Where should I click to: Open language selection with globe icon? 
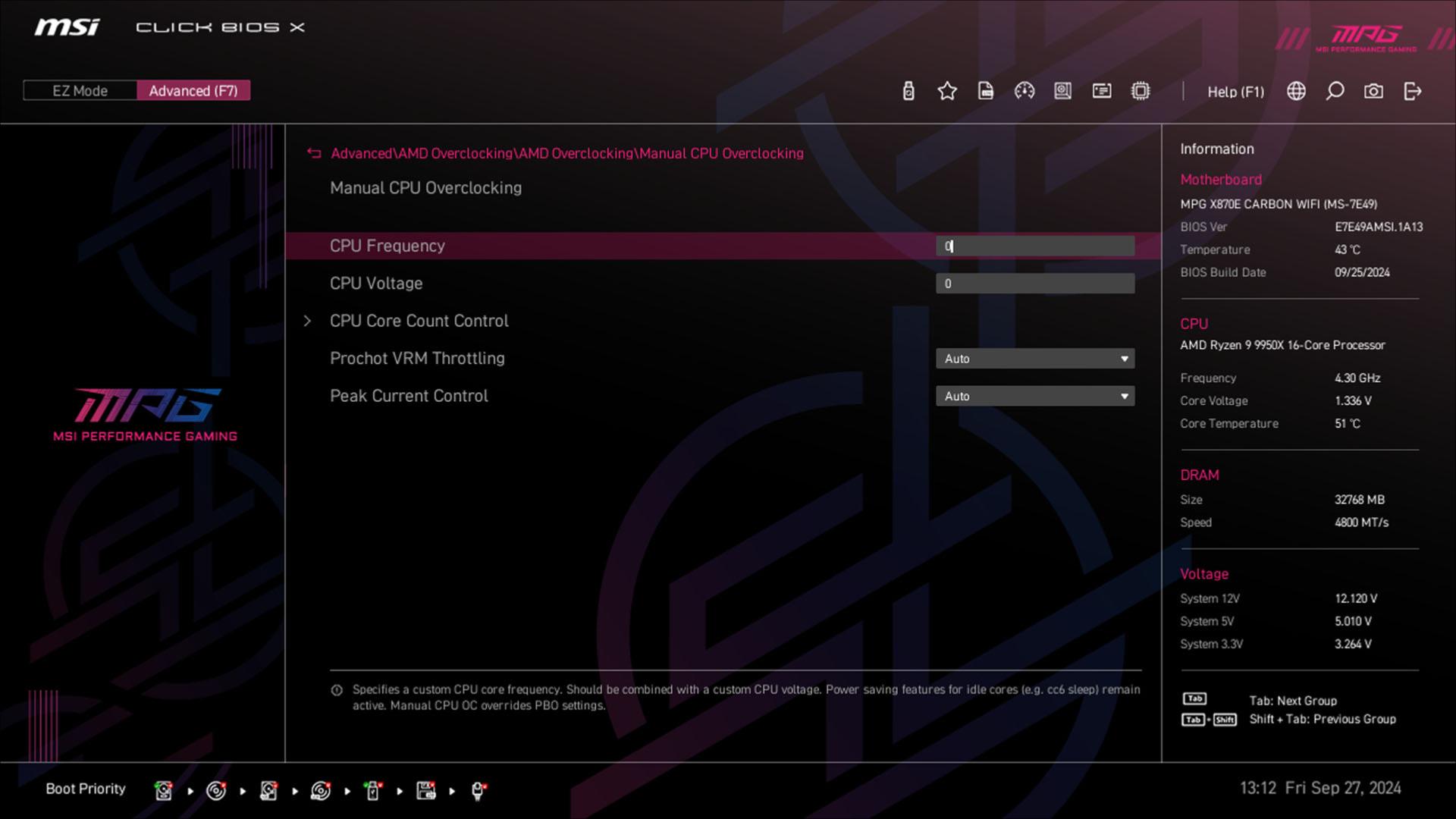[x=1297, y=91]
